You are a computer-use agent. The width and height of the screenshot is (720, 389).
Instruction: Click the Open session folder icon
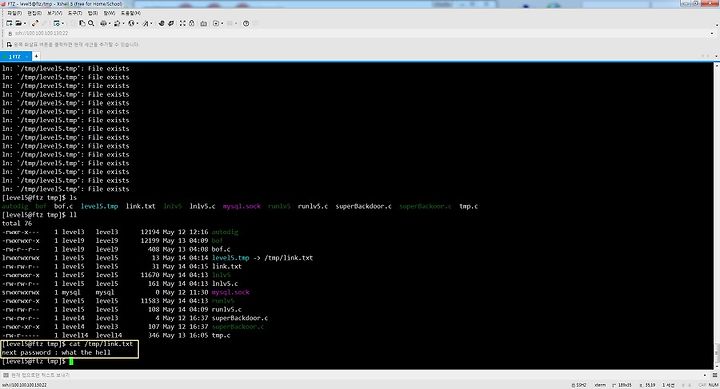tap(19, 23)
